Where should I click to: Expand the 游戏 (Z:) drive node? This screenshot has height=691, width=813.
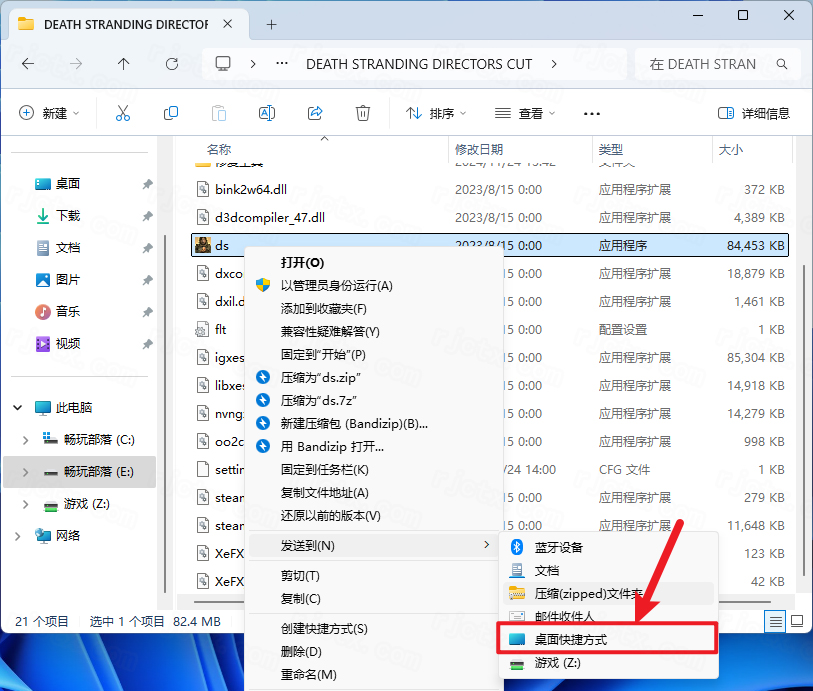[25, 504]
